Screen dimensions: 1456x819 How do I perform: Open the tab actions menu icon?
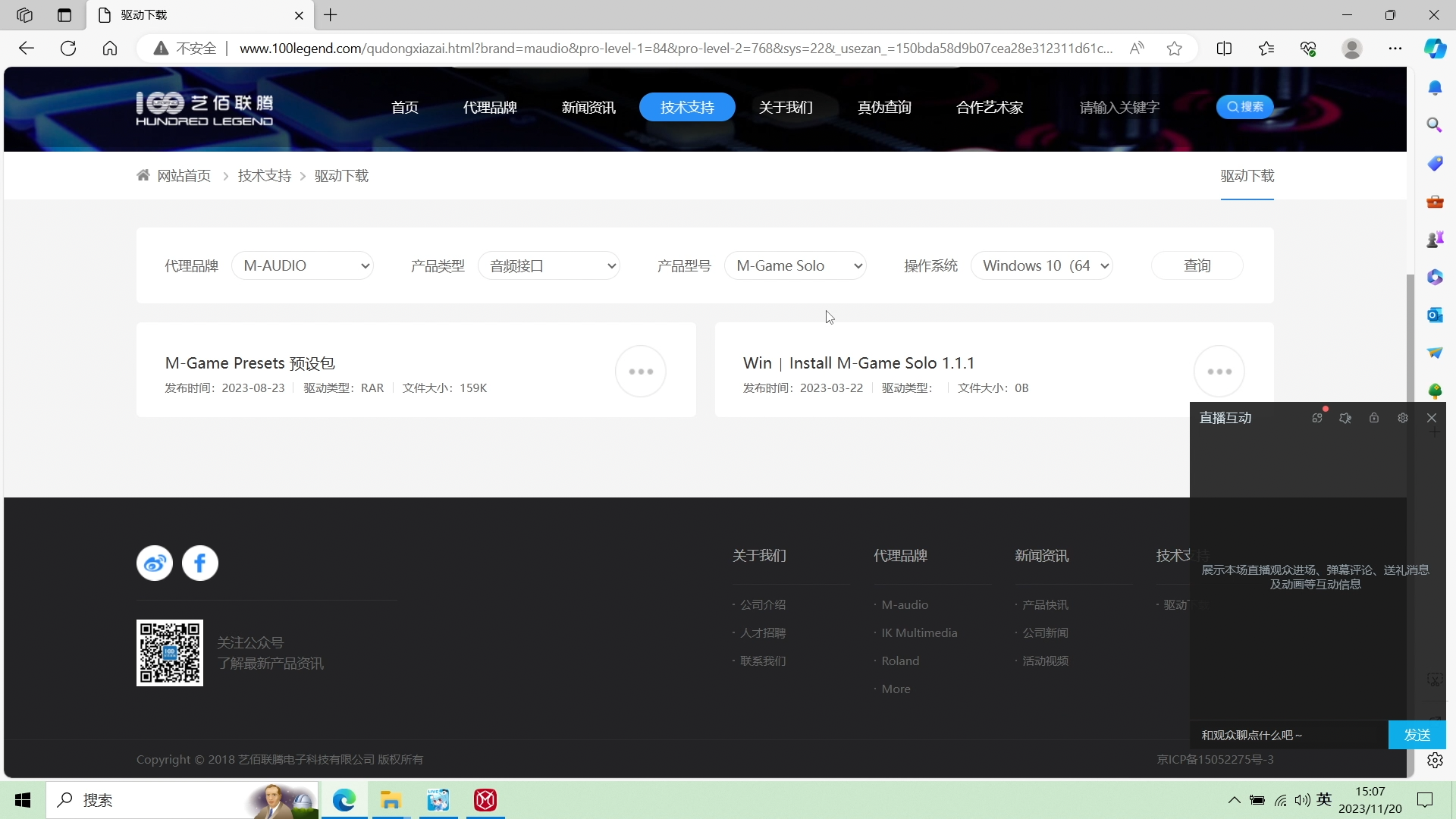click(x=64, y=15)
